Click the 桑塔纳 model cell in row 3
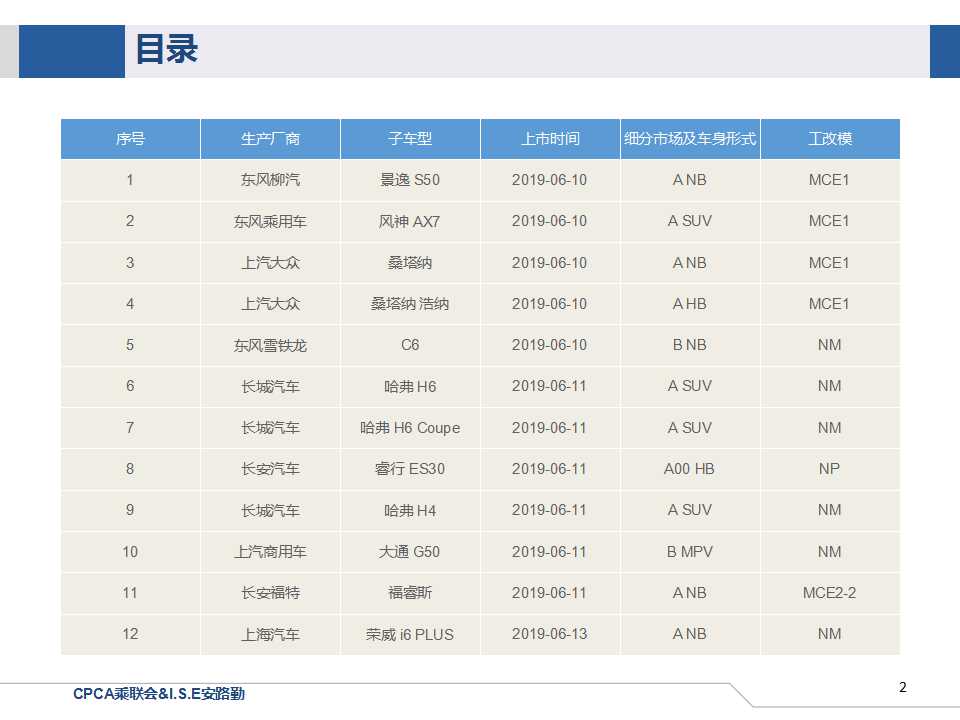Image resolution: width=960 pixels, height=720 pixels. [x=410, y=263]
